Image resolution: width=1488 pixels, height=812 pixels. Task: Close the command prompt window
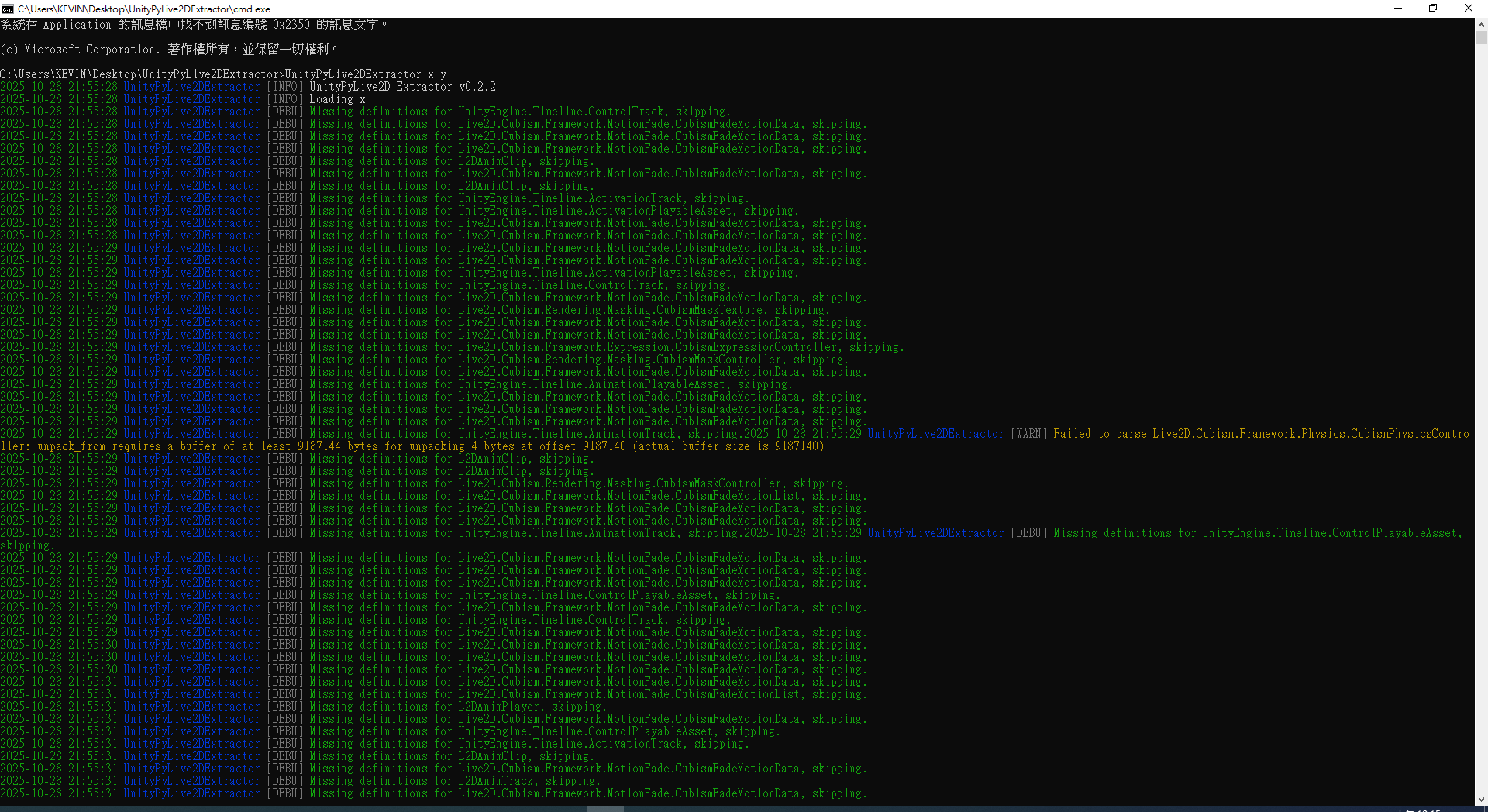1469,9
